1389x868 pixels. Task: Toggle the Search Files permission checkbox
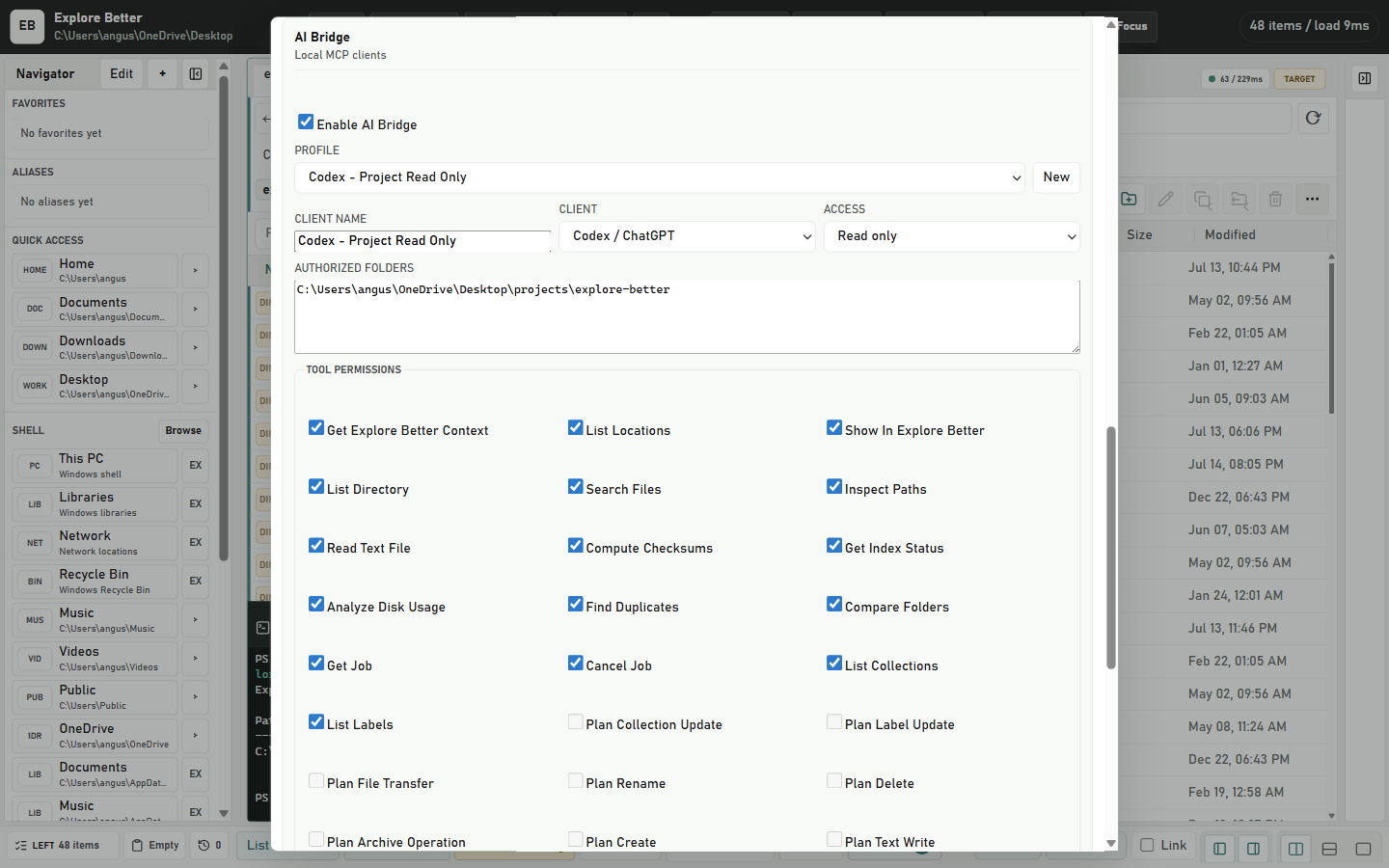tap(575, 486)
